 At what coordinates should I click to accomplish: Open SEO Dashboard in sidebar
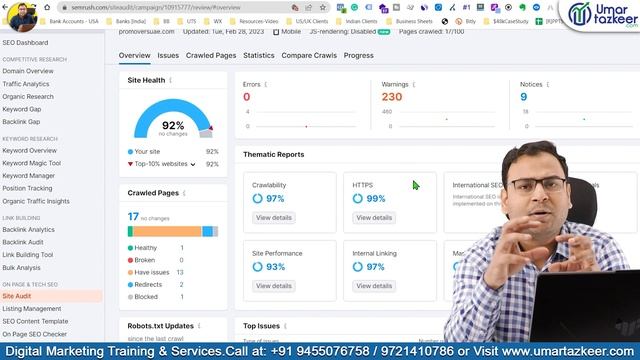[x=25, y=43]
